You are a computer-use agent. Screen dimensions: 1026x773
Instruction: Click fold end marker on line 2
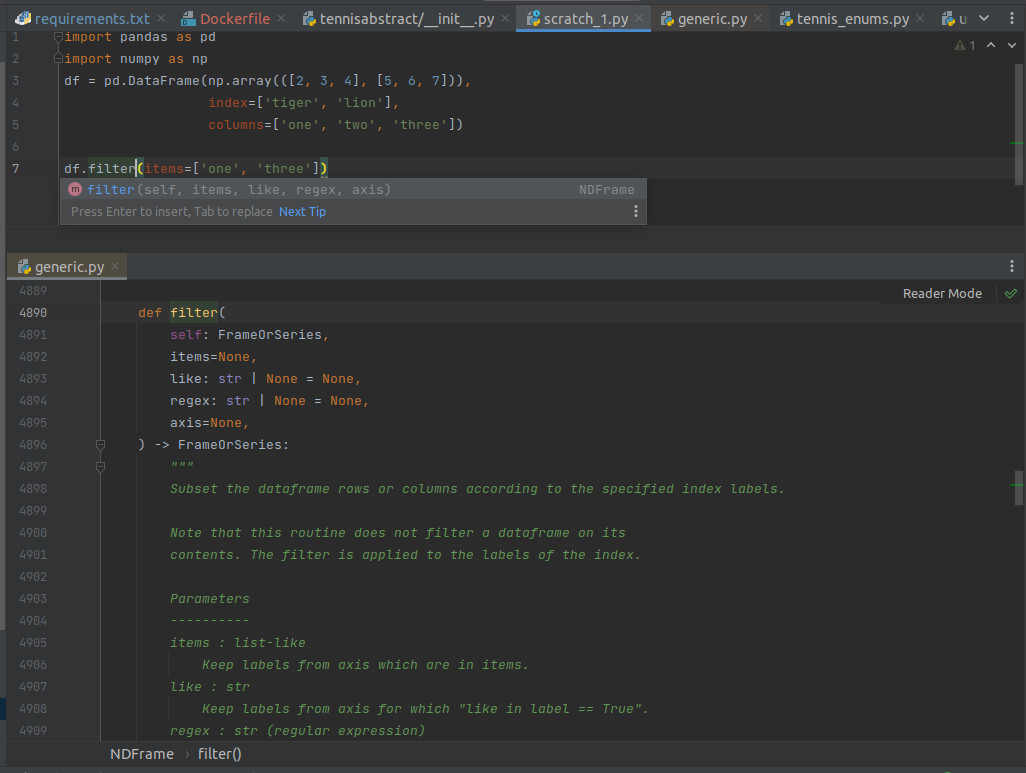[58, 59]
